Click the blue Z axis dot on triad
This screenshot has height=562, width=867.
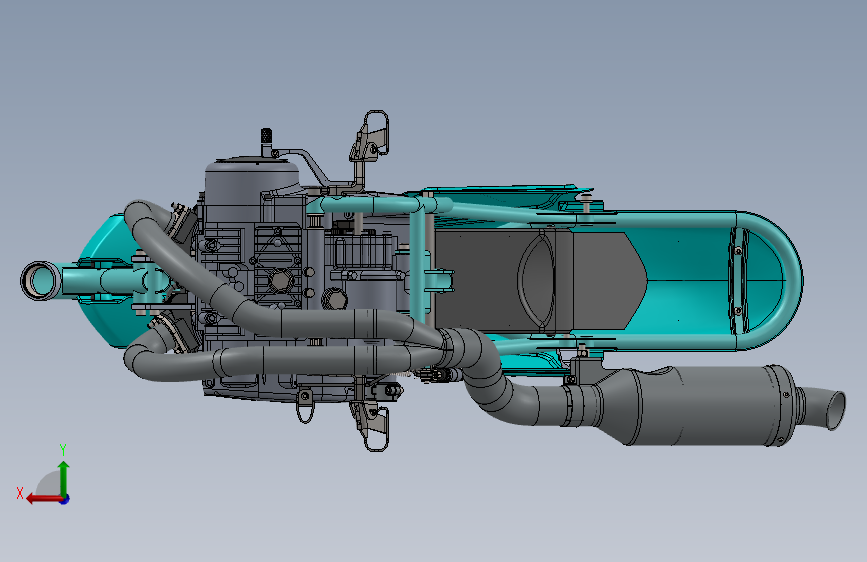click(x=65, y=499)
